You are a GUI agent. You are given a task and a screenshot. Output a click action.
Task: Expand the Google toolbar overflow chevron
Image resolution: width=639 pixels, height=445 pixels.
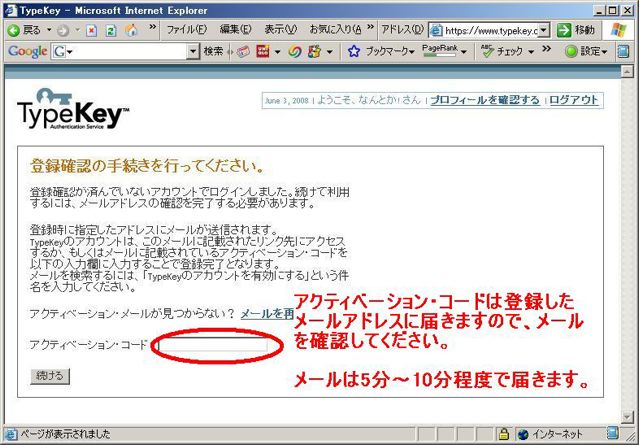tap(546, 48)
